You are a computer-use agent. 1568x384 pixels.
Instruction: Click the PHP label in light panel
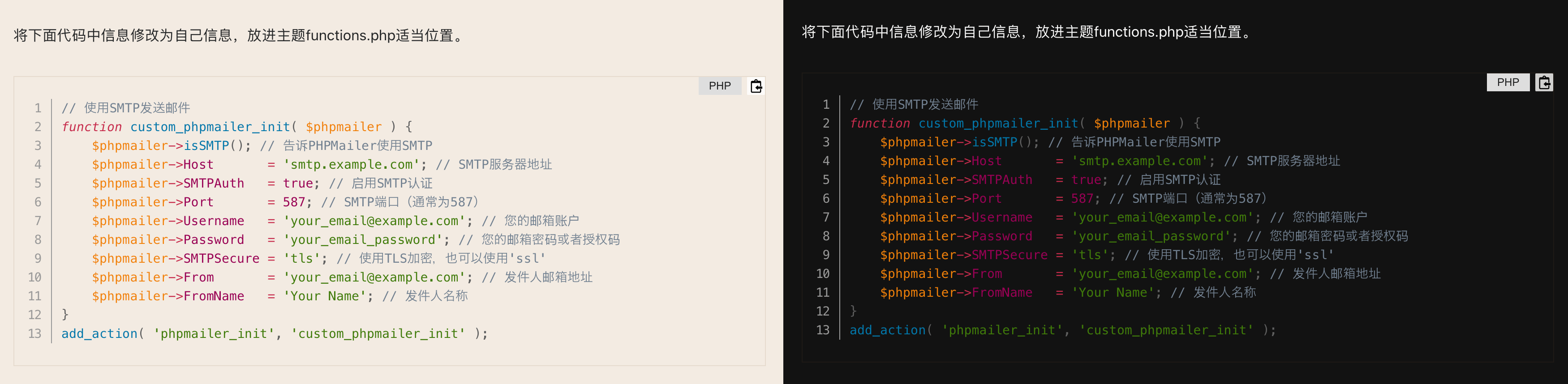[719, 86]
